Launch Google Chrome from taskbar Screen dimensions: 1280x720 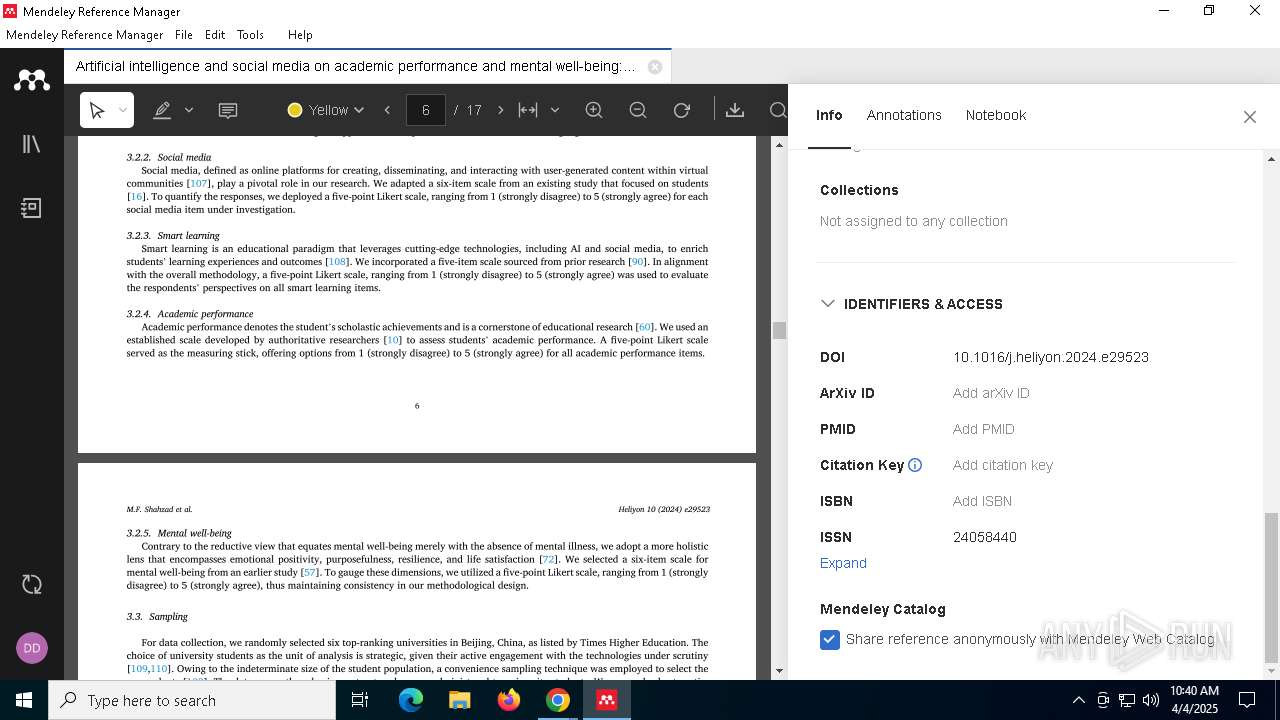557,700
